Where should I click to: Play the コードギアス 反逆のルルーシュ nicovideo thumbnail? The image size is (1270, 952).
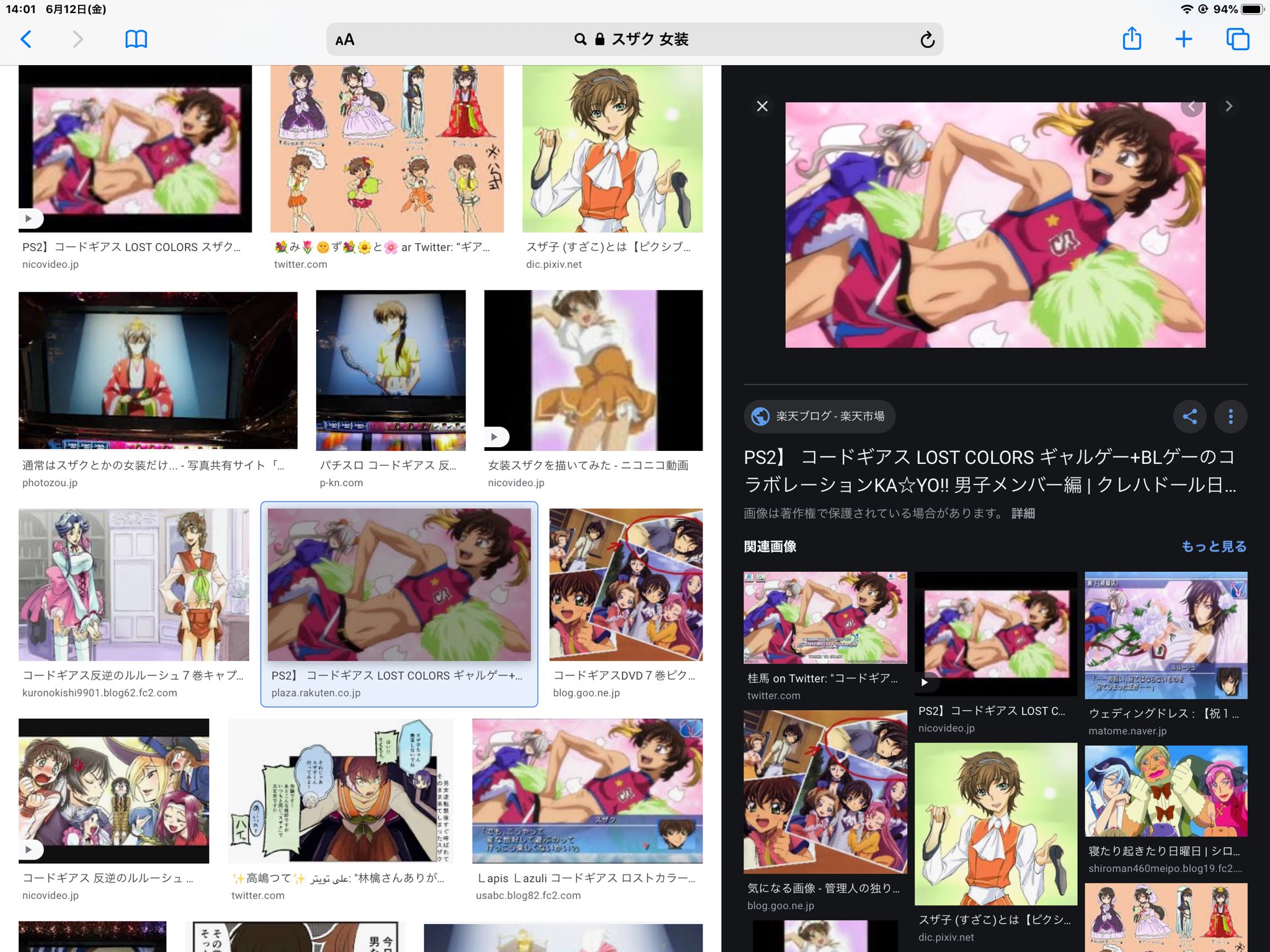(29, 849)
